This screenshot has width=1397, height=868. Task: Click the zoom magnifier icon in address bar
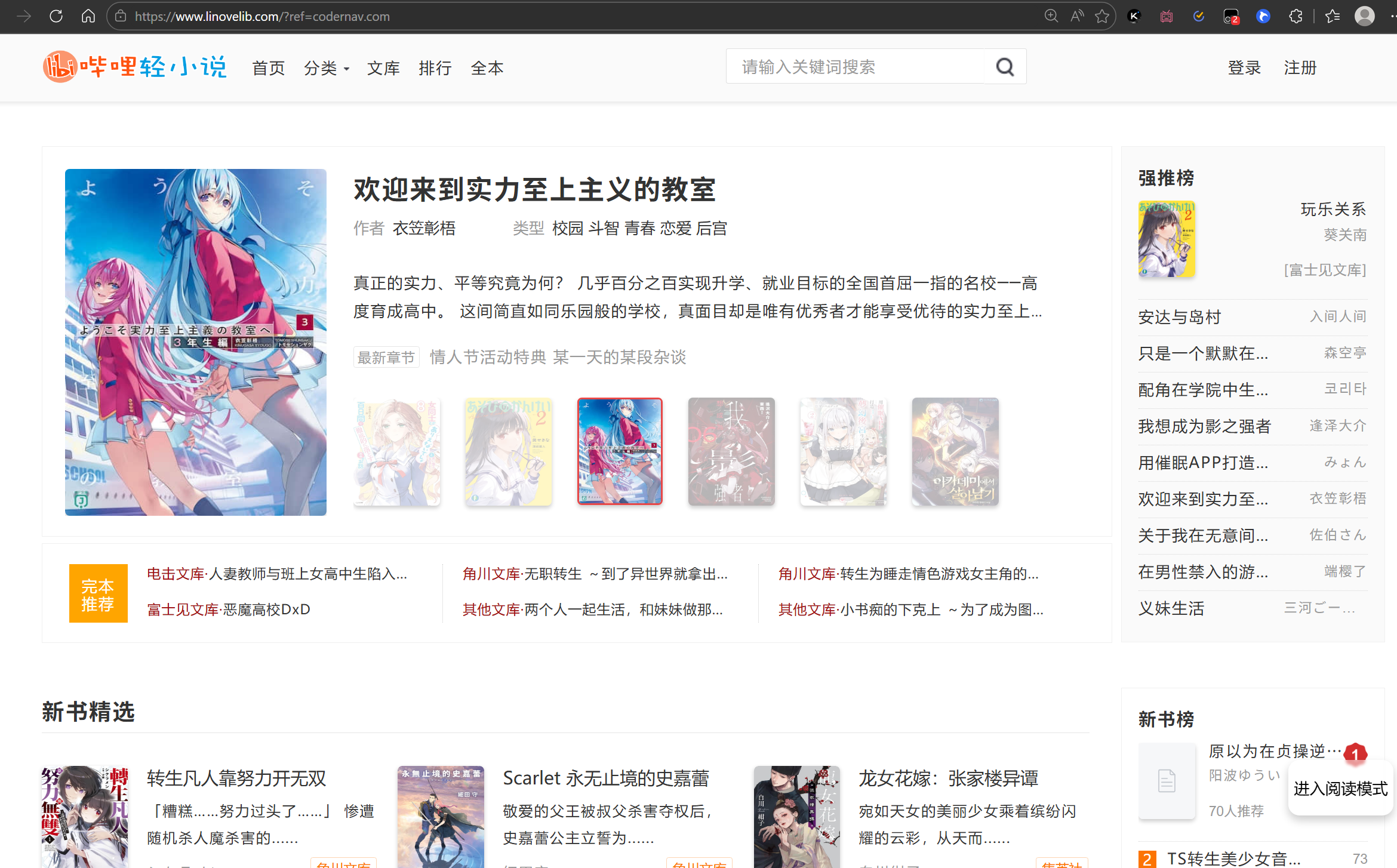1051,16
